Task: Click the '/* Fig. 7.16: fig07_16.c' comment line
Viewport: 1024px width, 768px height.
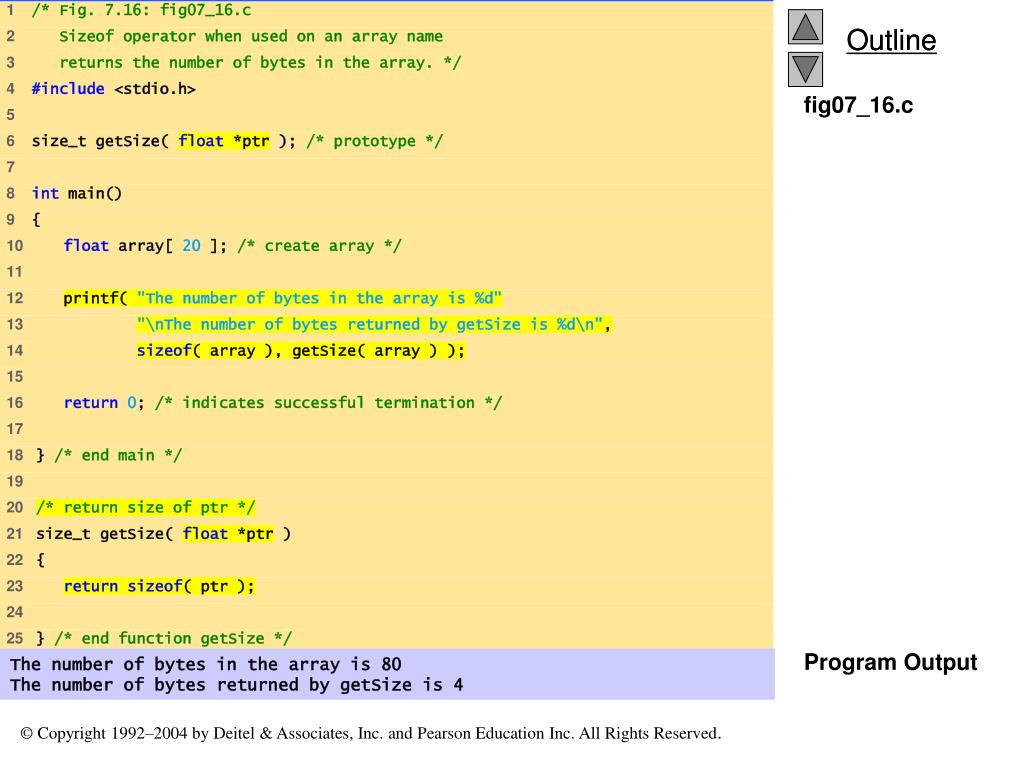Action: coord(141,10)
